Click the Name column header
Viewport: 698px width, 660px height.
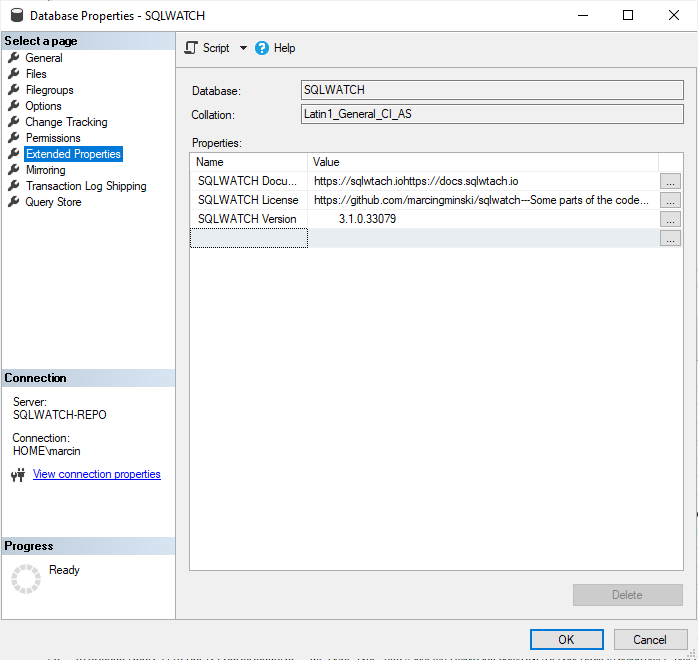pyautogui.click(x=248, y=162)
